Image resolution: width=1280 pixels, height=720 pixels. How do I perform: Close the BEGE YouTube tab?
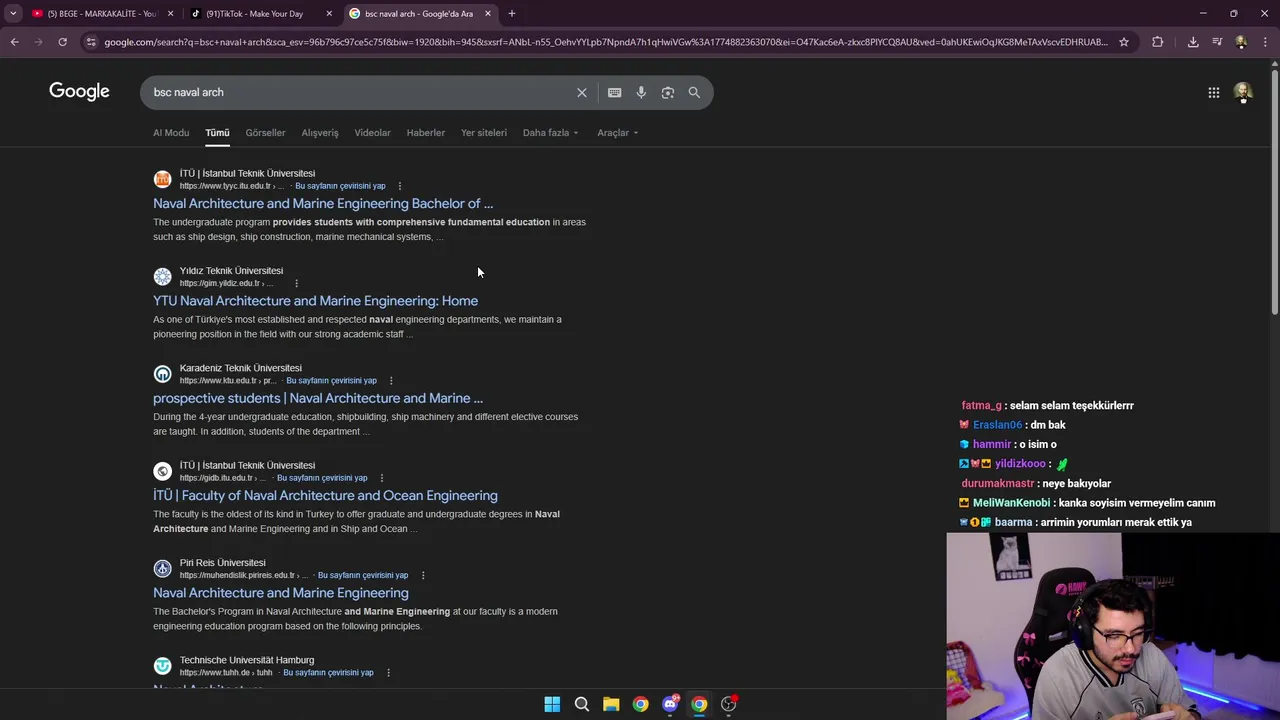[x=170, y=13]
